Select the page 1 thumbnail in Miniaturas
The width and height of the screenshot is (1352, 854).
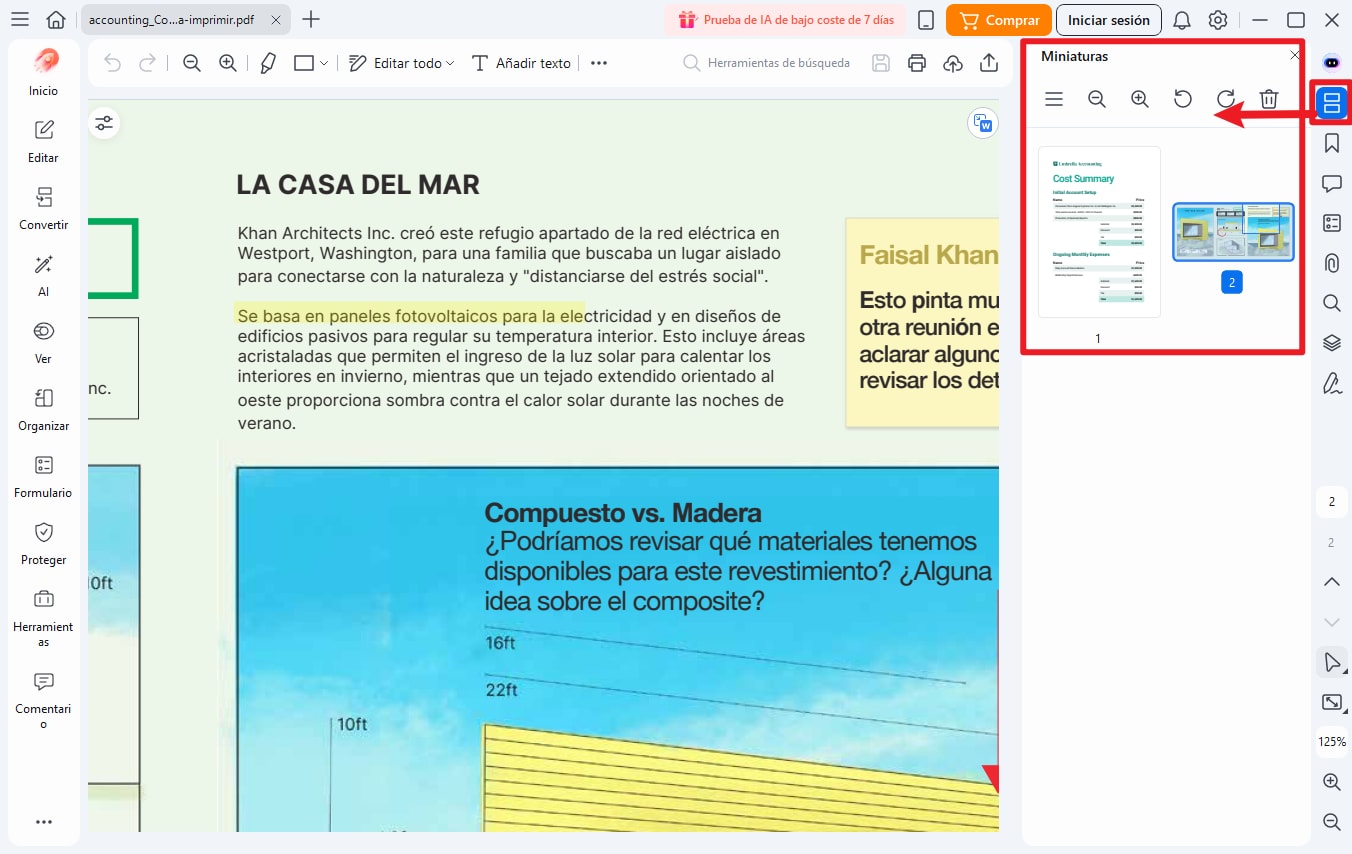click(x=1098, y=231)
